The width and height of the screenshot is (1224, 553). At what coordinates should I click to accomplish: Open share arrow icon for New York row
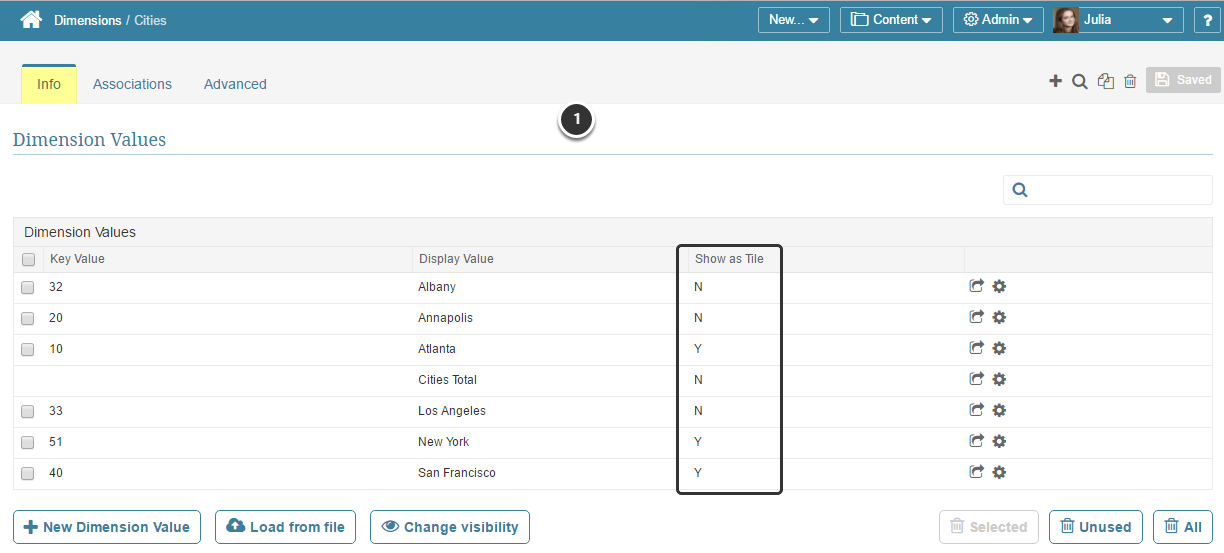(977, 441)
